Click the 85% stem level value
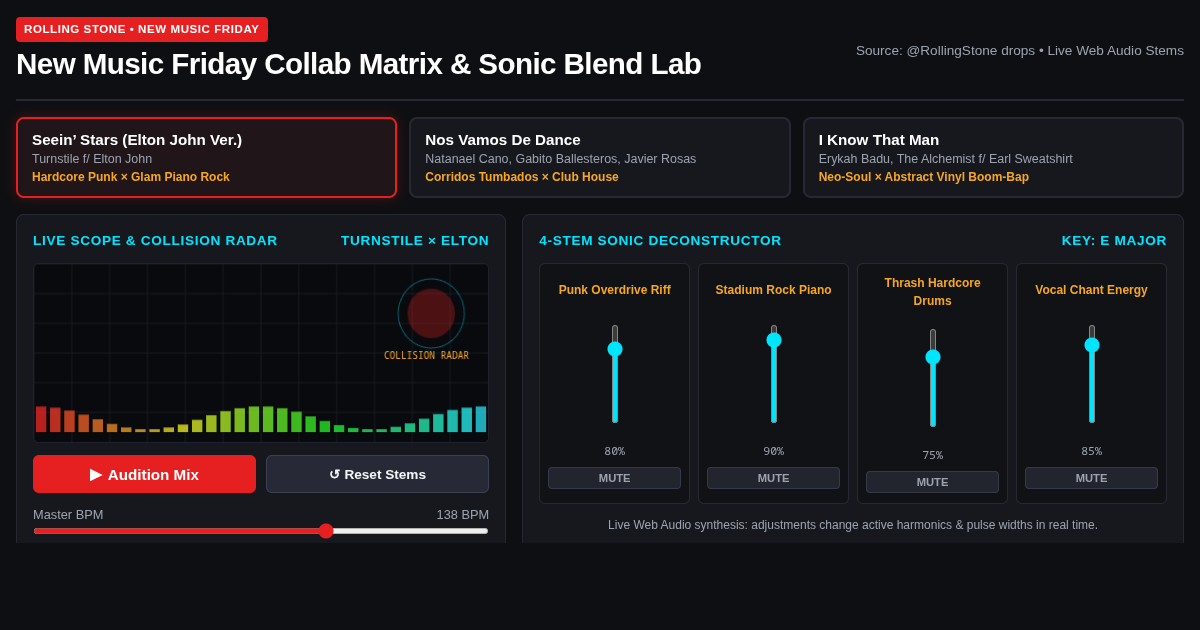Image resolution: width=1200 pixels, height=630 pixels. [x=1092, y=451]
